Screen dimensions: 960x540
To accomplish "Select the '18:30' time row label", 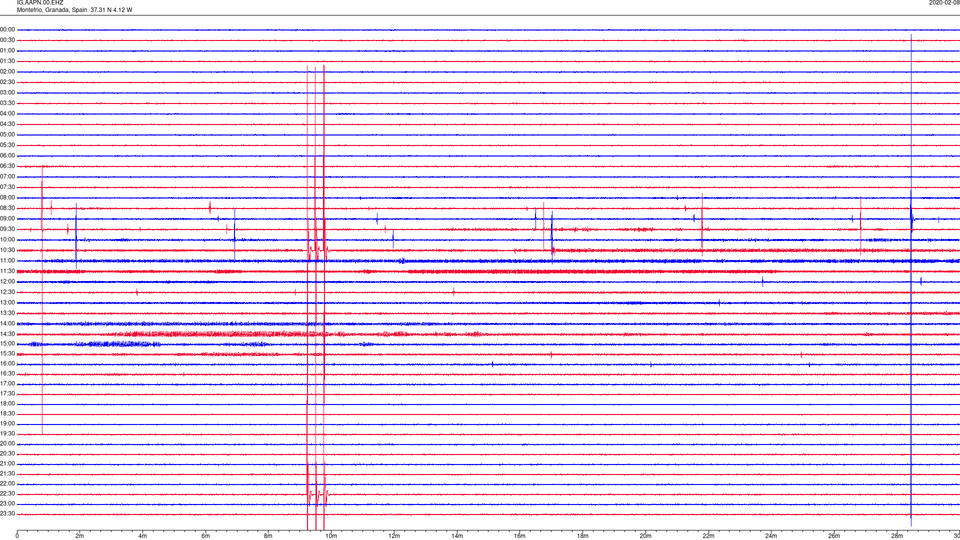I will click(x=7, y=414).
